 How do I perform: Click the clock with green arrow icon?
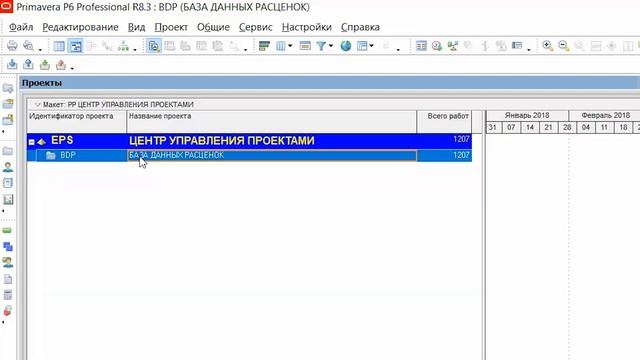coord(437,46)
